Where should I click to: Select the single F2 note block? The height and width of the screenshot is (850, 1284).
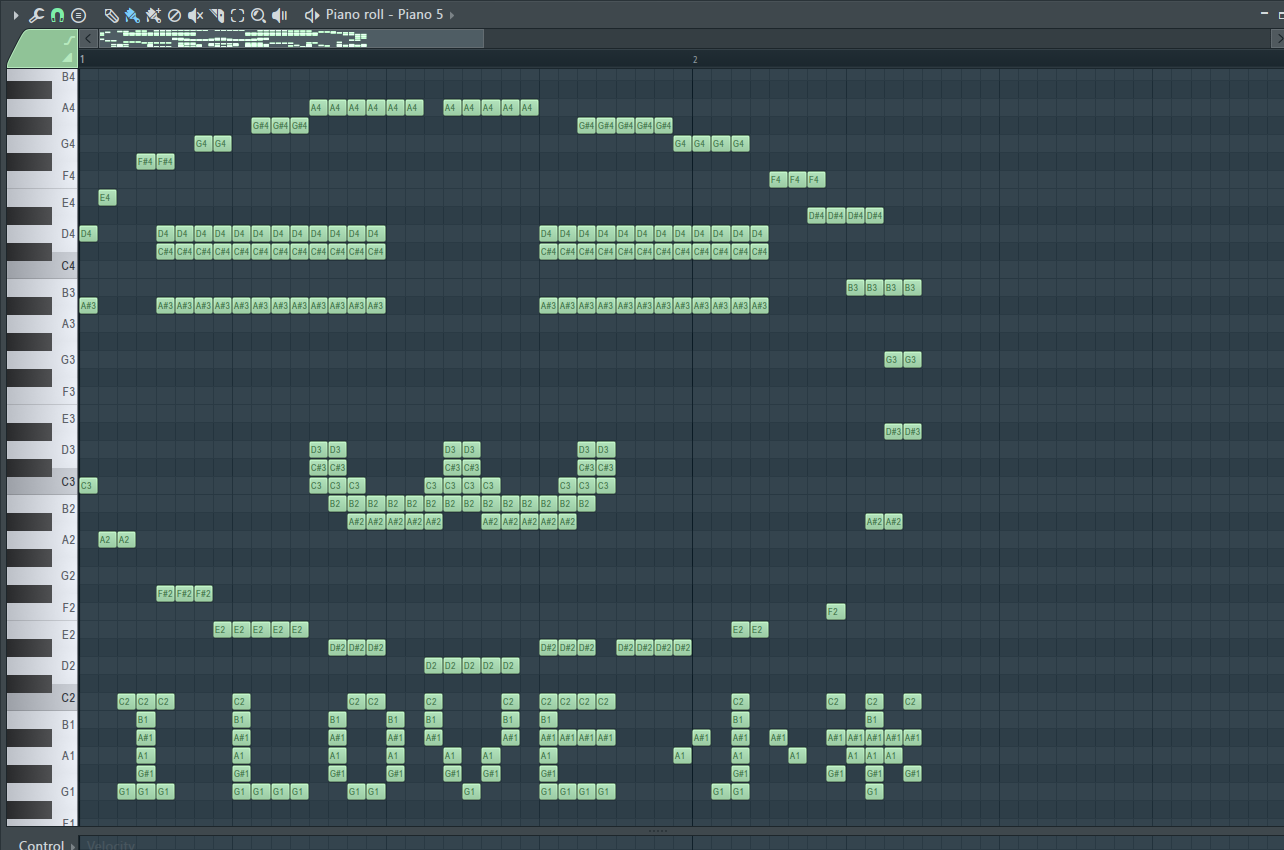tap(835, 612)
